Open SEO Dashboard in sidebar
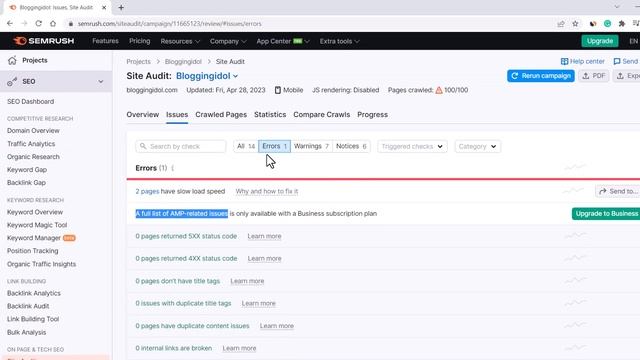The image size is (640, 360). pos(30,102)
